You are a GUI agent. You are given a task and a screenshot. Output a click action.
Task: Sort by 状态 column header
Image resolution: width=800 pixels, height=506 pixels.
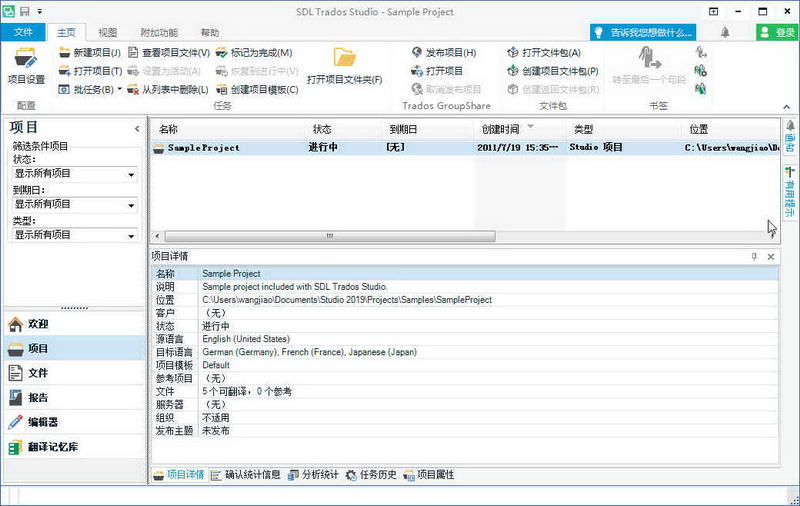tap(343, 129)
